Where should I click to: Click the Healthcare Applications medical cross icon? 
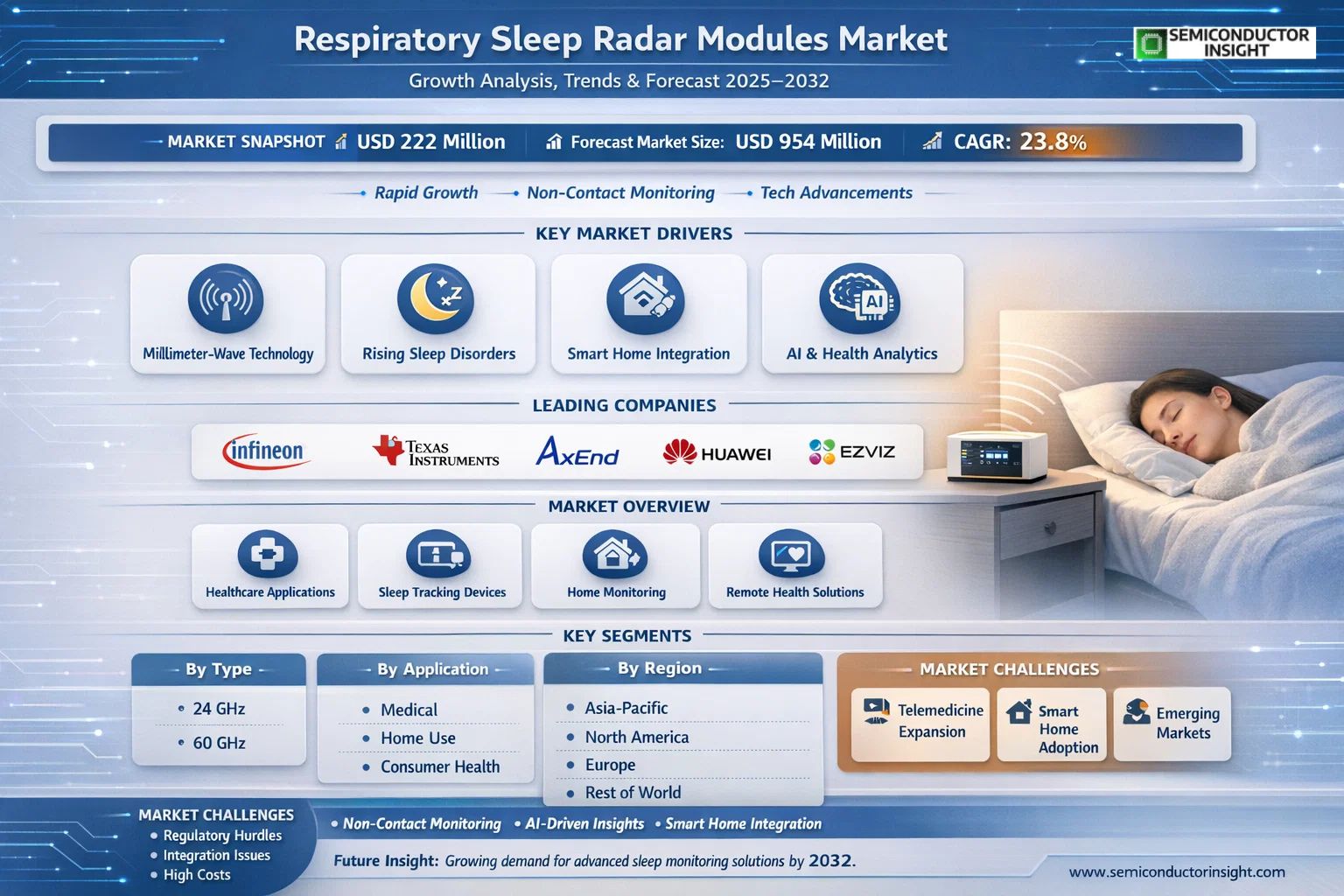click(268, 554)
